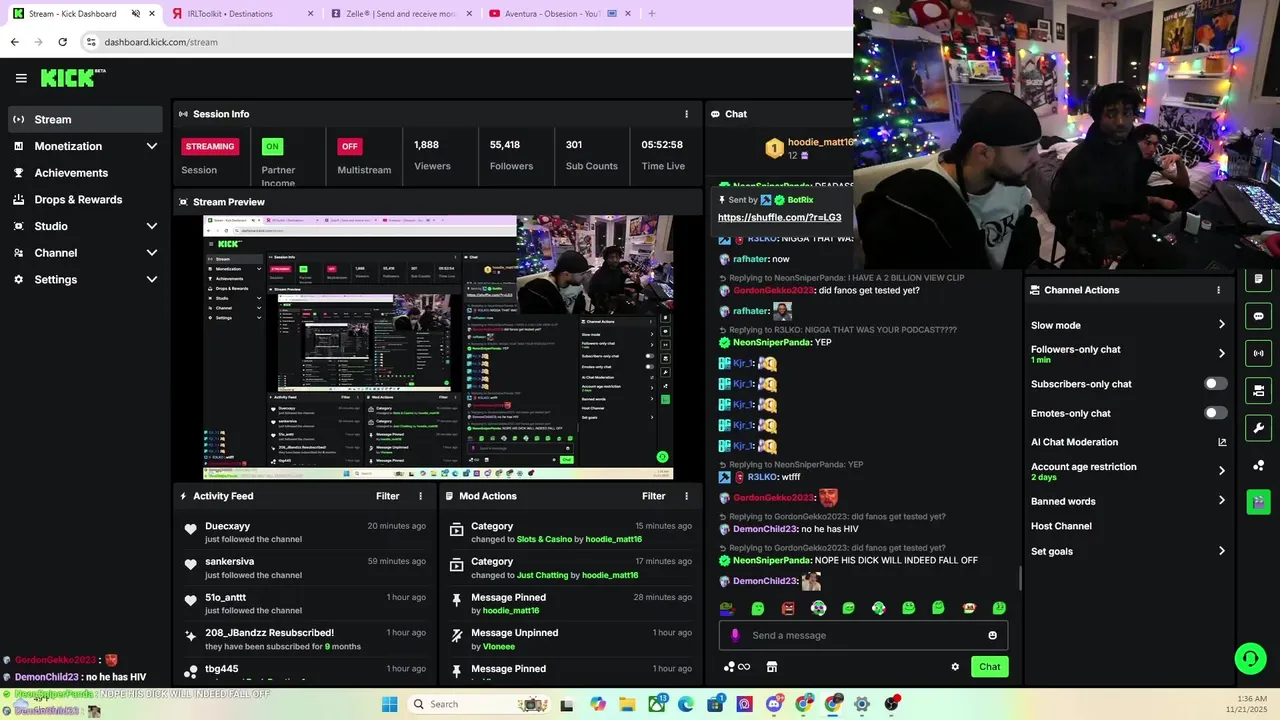The height and width of the screenshot is (720, 1280).
Task: Open the camera layout icon in right sidebar
Action: point(1258,390)
